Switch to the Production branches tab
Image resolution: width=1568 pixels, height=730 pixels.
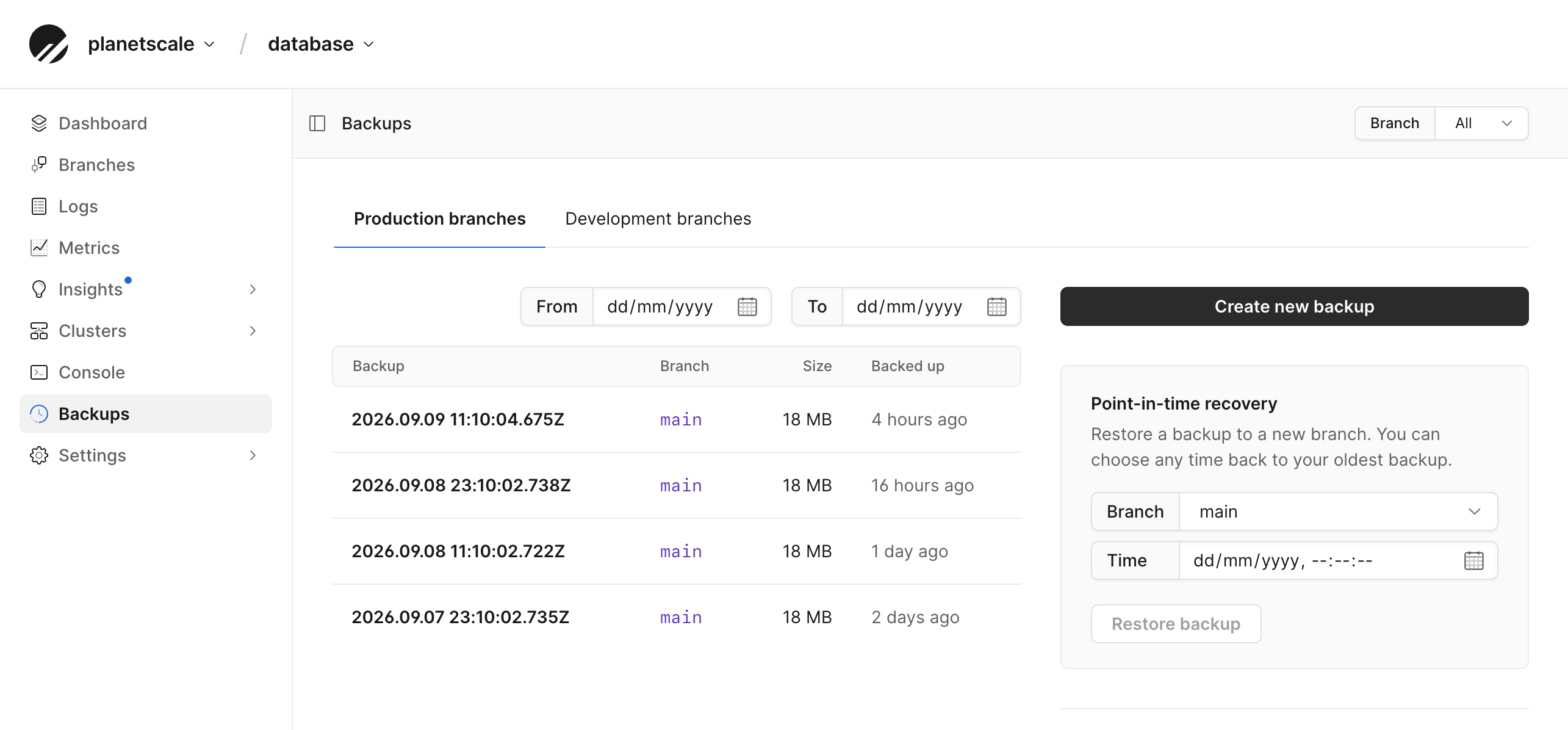(x=440, y=219)
